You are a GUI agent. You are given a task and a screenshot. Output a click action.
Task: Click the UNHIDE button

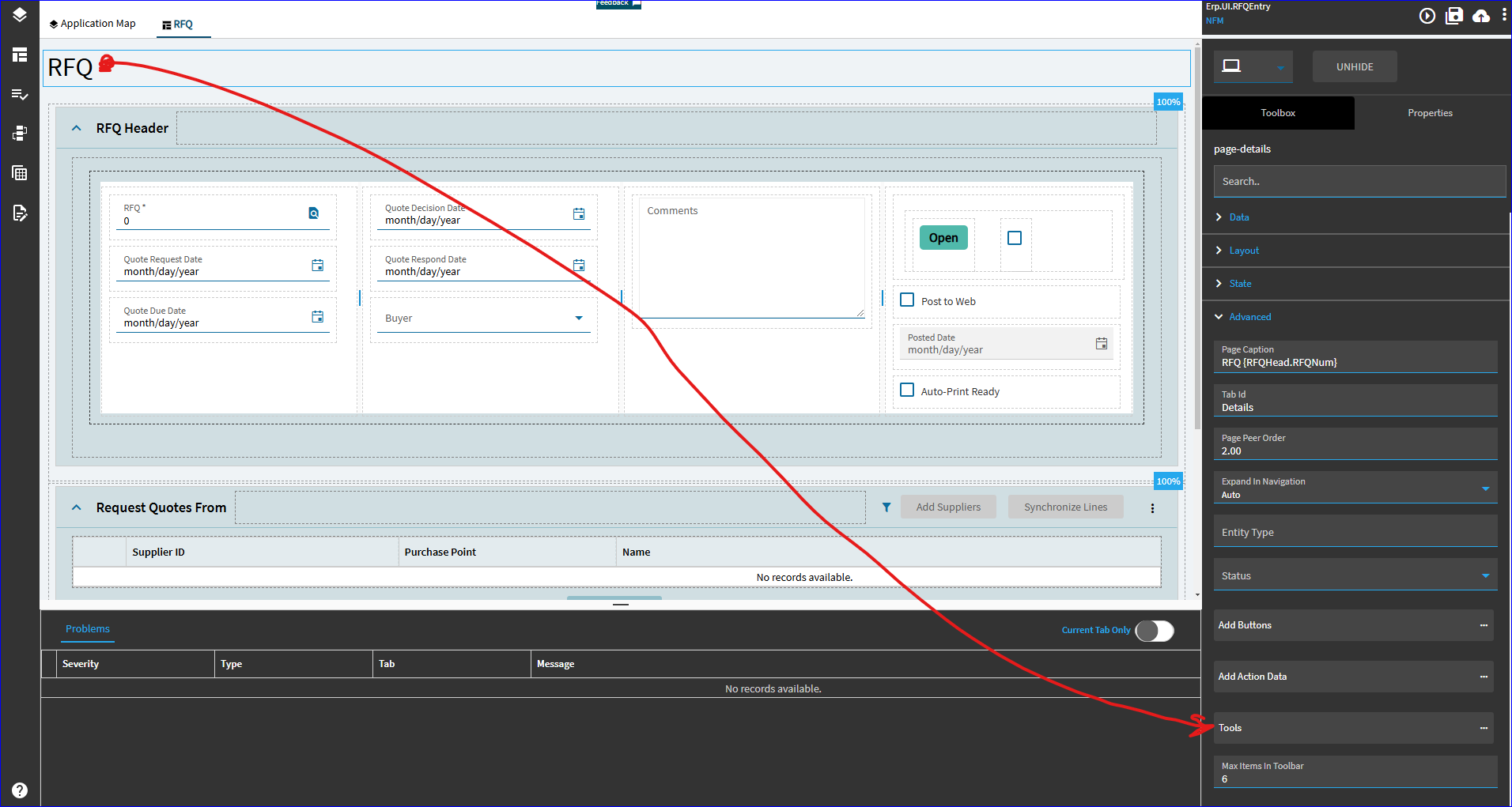[1355, 67]
